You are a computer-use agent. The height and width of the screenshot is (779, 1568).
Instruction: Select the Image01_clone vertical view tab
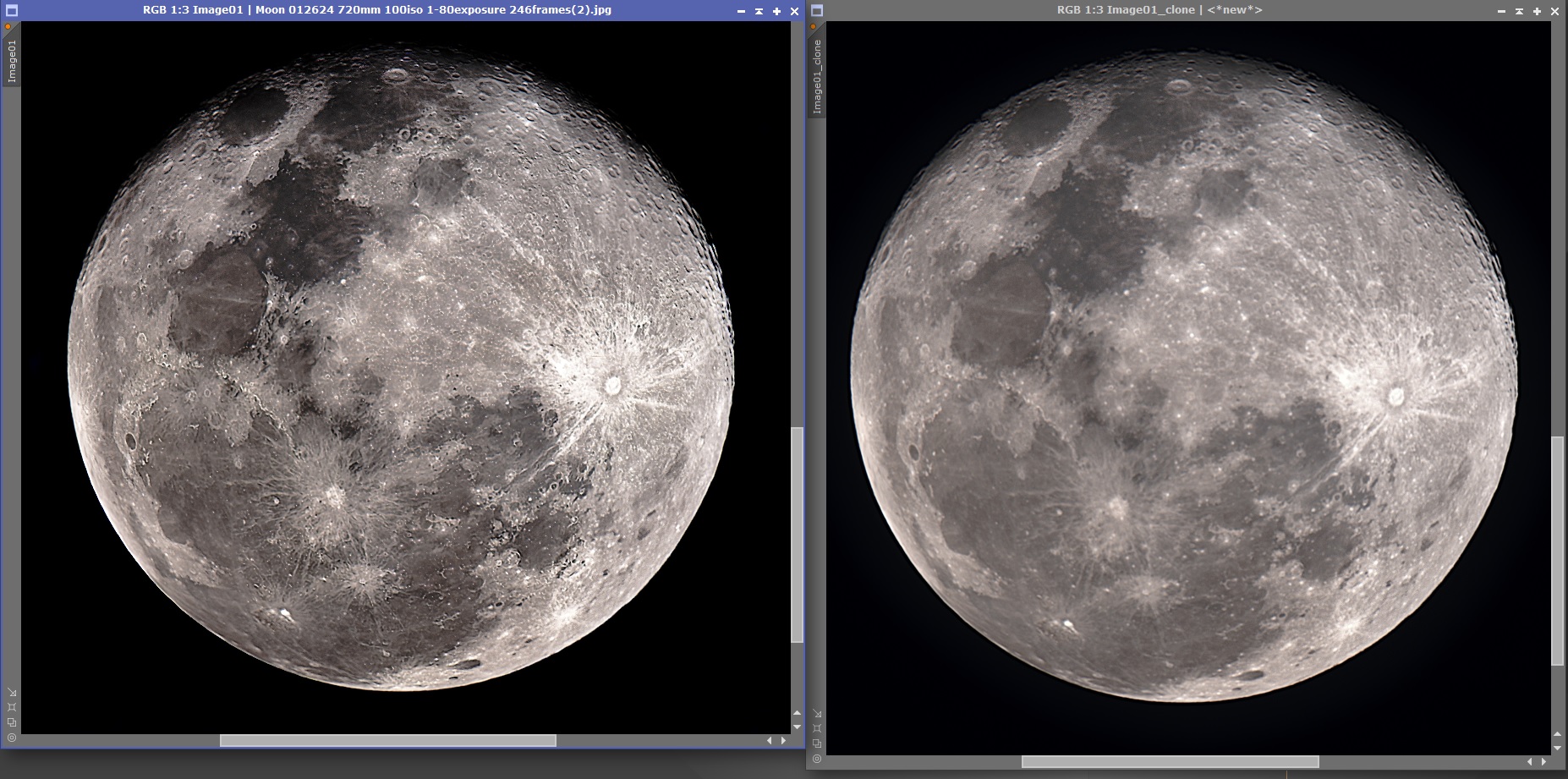click(x=817, y=76)
